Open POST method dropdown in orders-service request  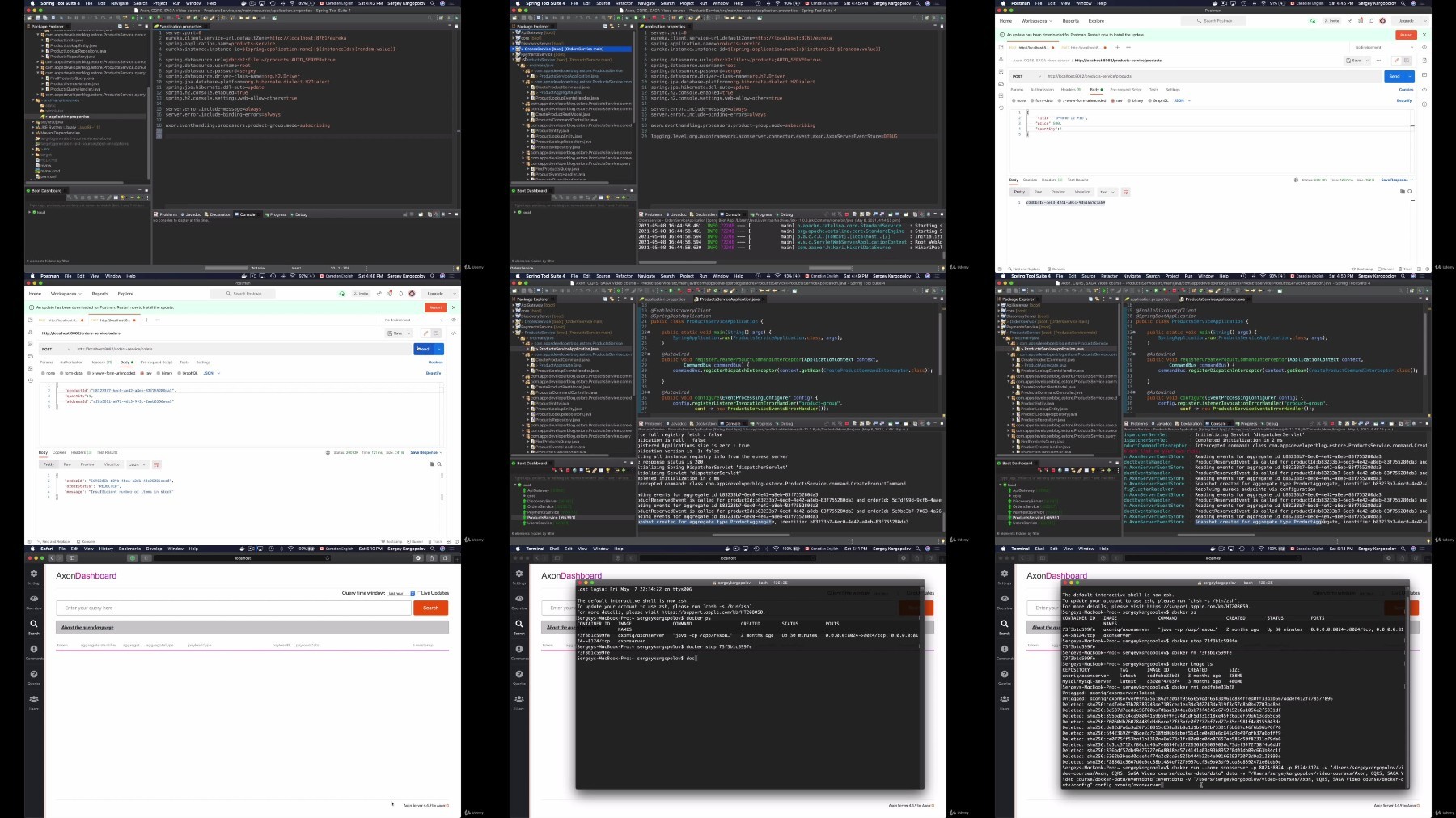pos(56,349)
